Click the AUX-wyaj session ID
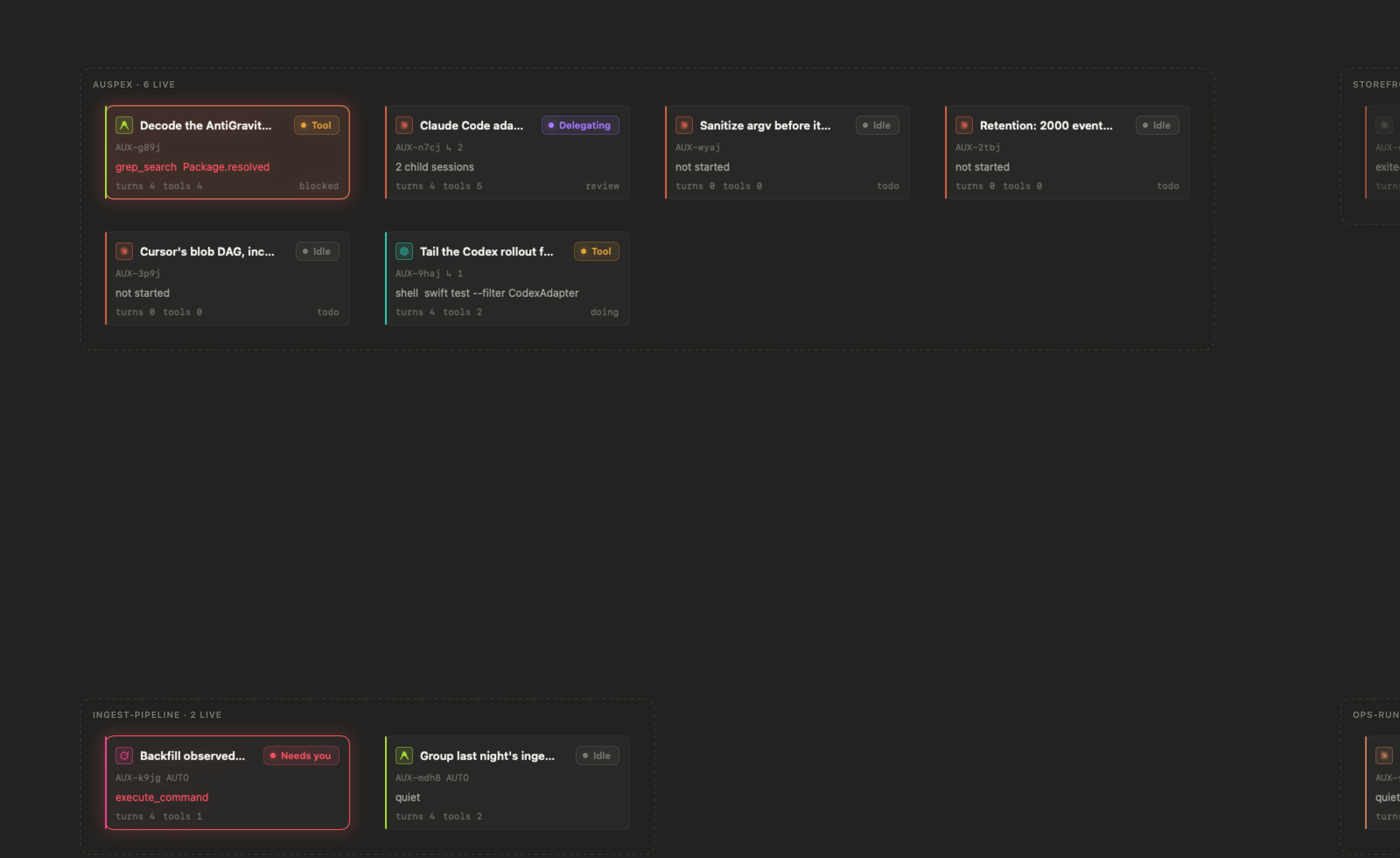The image size is (1400, 858). [x=698, y=148]
